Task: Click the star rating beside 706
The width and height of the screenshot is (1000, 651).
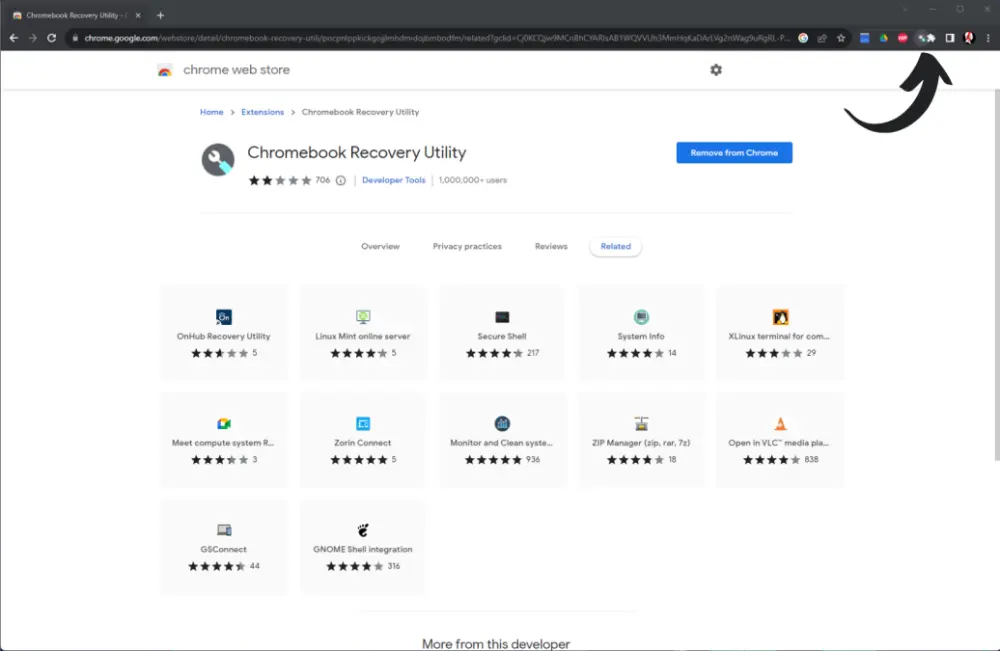Action: pos(280,180)
